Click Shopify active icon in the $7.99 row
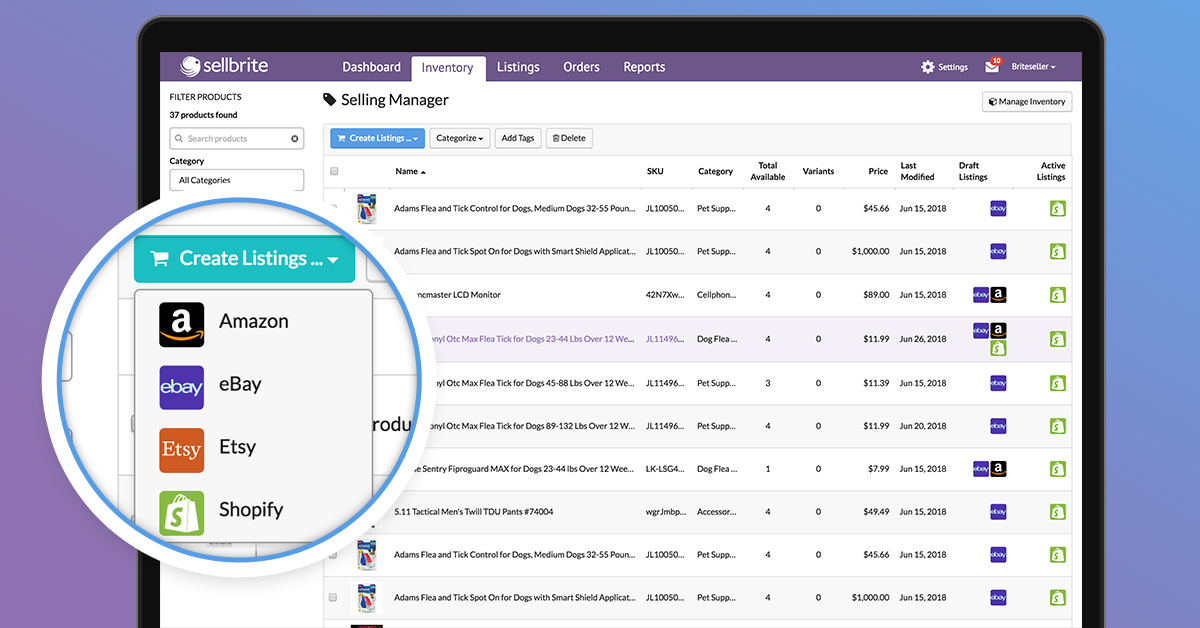The width and height of the screenshot is (1200, 628). (1057, 469)
